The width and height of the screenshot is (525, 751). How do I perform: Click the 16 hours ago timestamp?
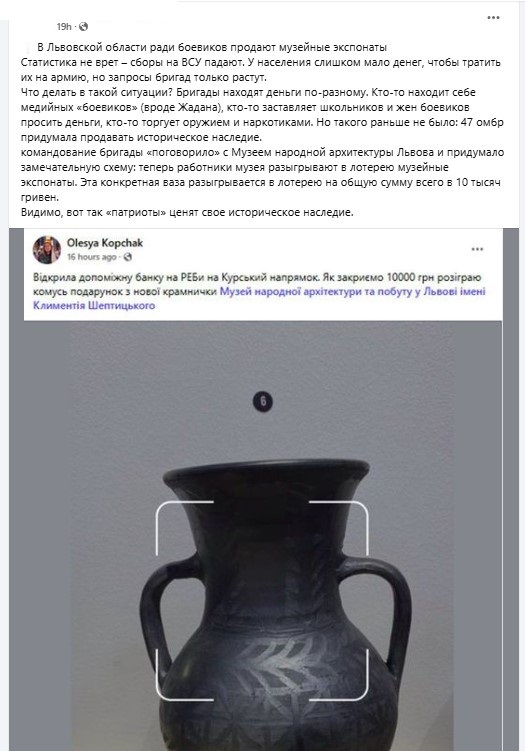91,257
